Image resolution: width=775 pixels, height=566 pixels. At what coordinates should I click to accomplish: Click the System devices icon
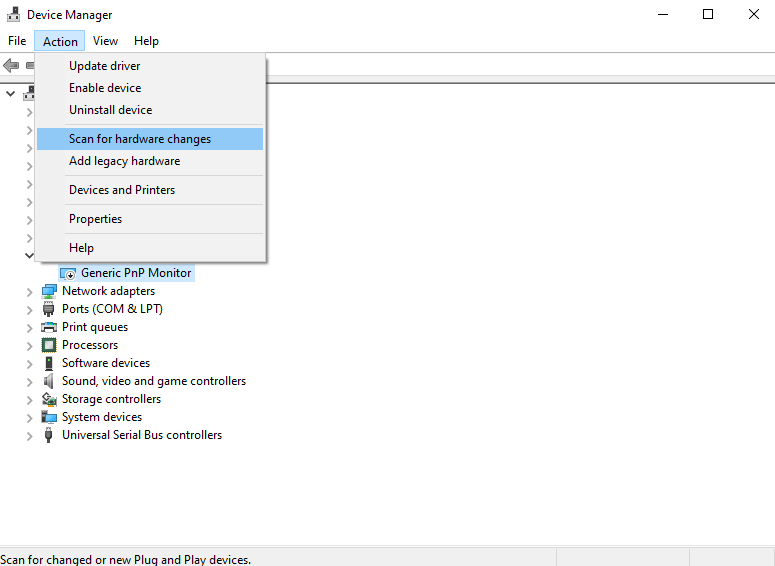49,417
